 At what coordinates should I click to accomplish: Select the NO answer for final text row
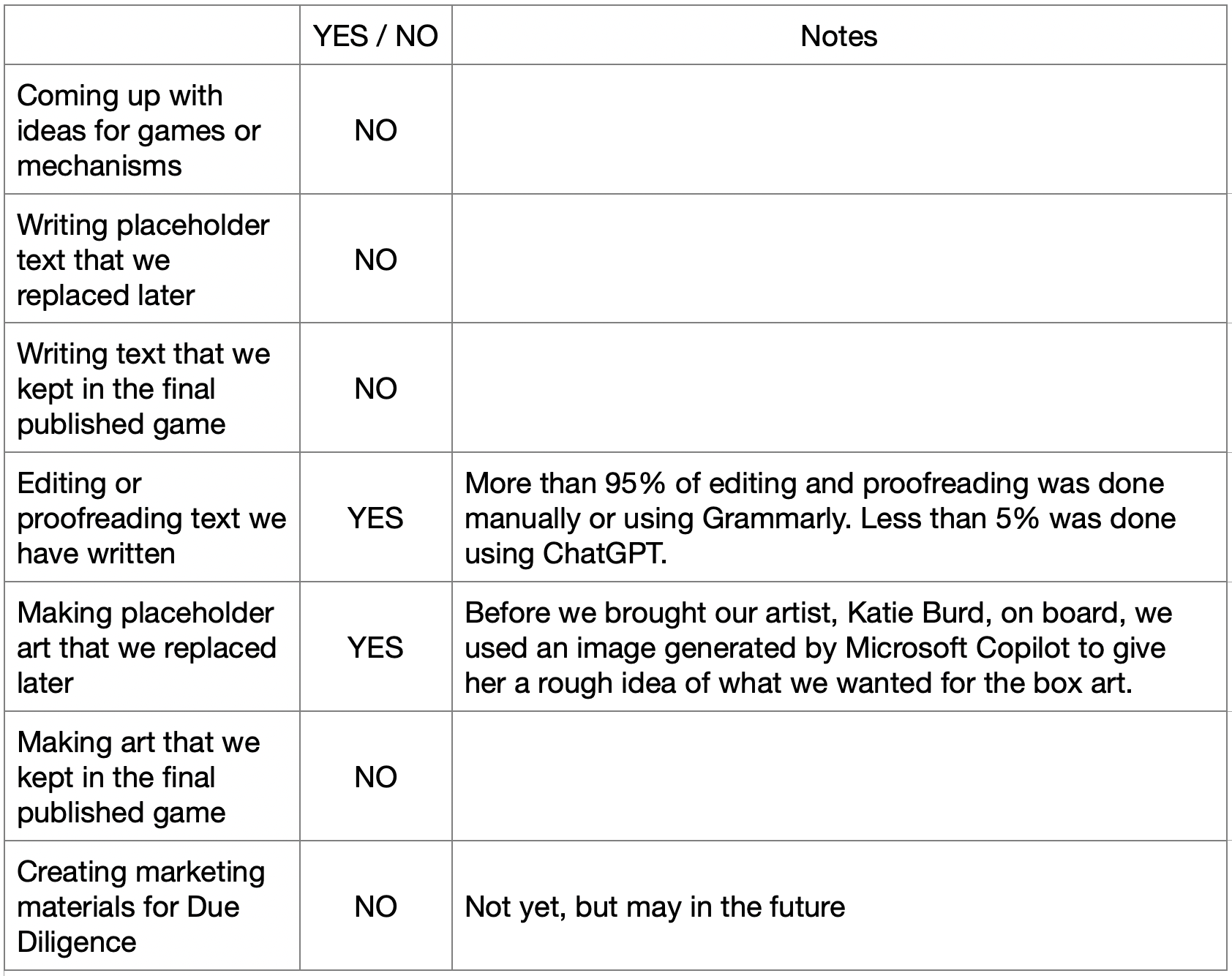[x=375, y=388]
